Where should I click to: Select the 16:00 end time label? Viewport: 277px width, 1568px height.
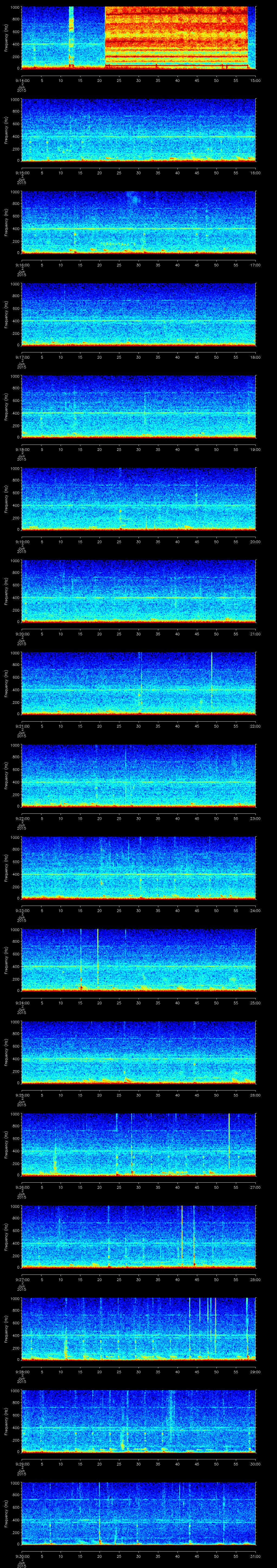(256, 173)
